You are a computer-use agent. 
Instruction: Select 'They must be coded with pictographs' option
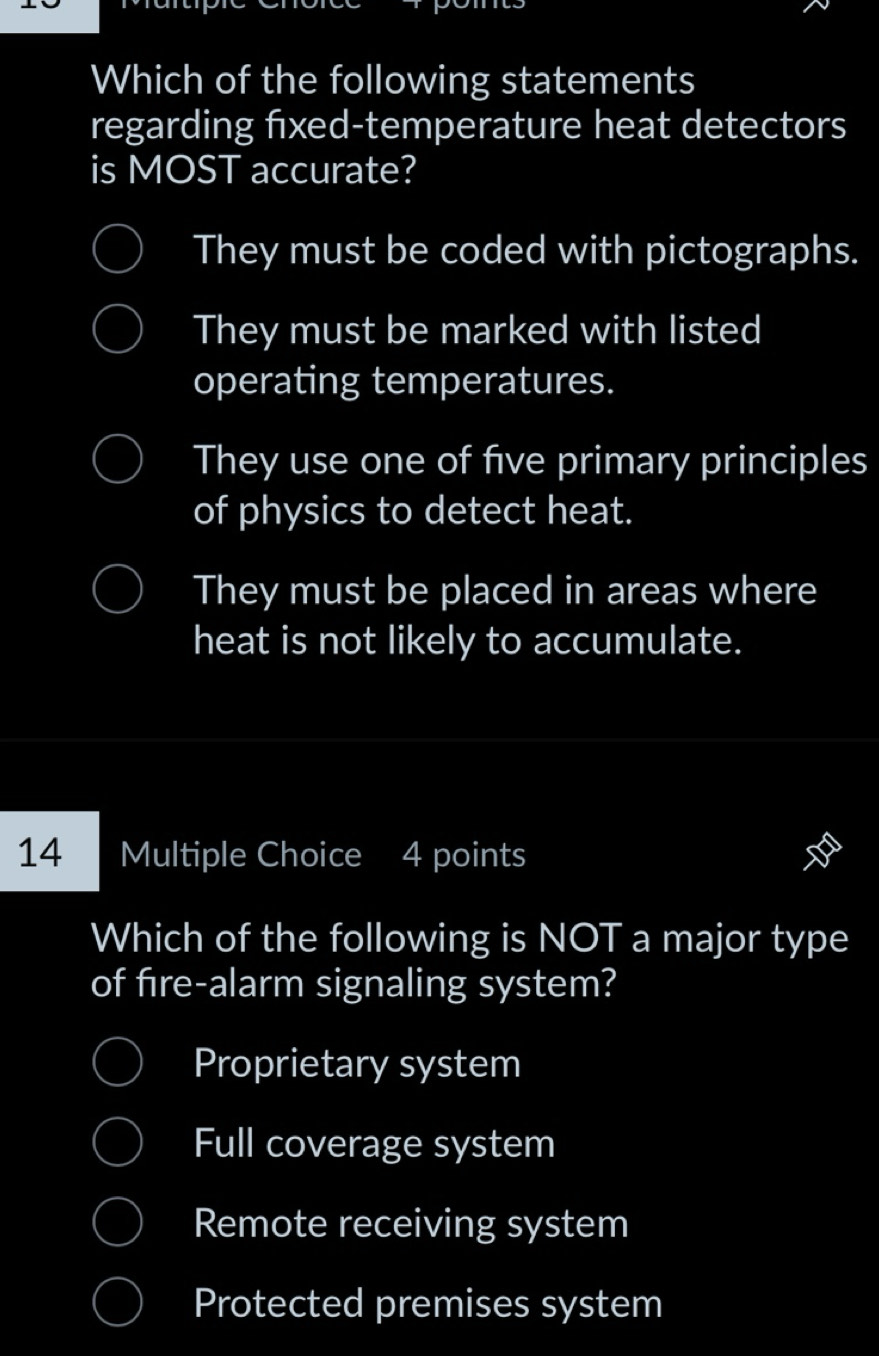point(117,250)
